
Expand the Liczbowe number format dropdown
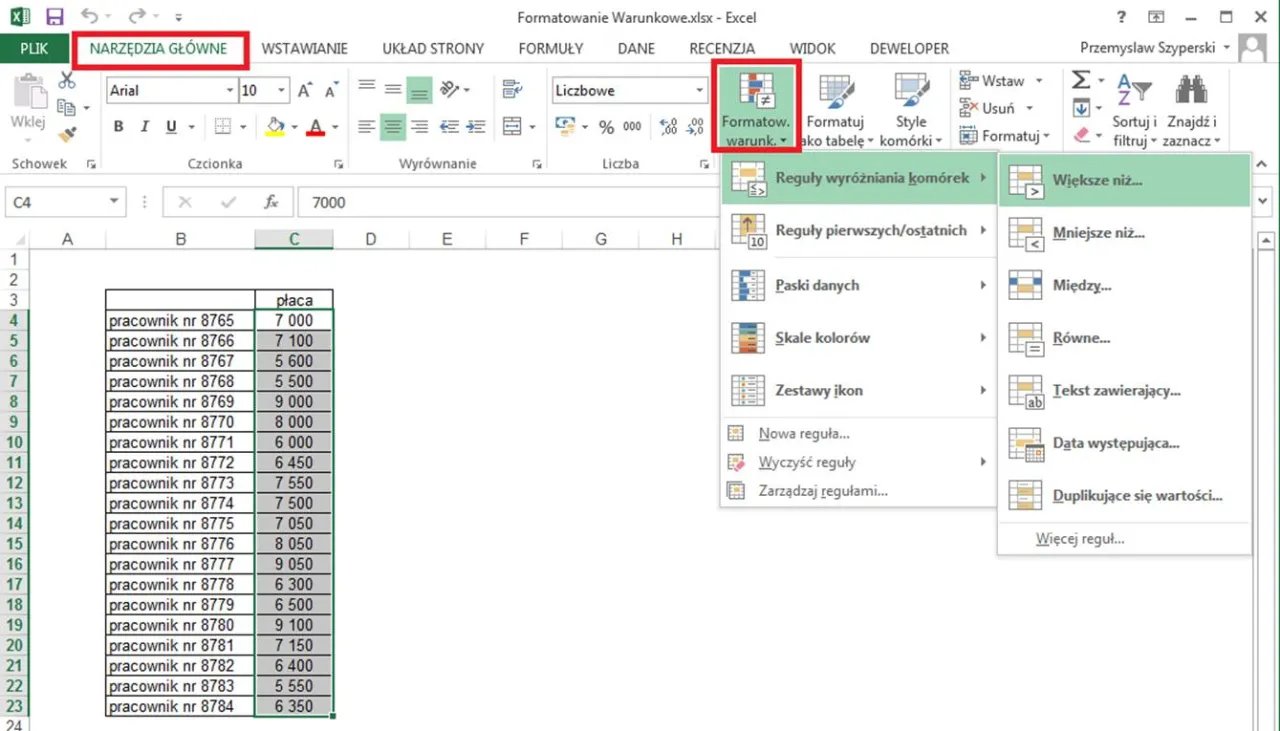coord(700,91)
